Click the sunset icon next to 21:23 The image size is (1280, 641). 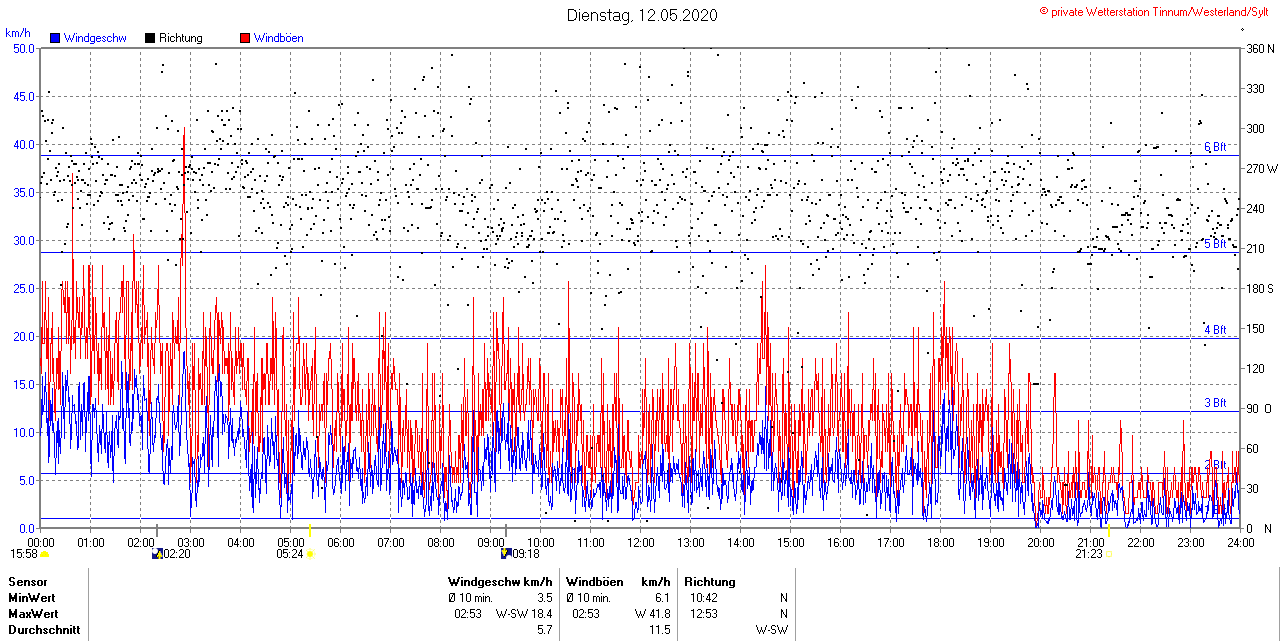coord(1108,554)
